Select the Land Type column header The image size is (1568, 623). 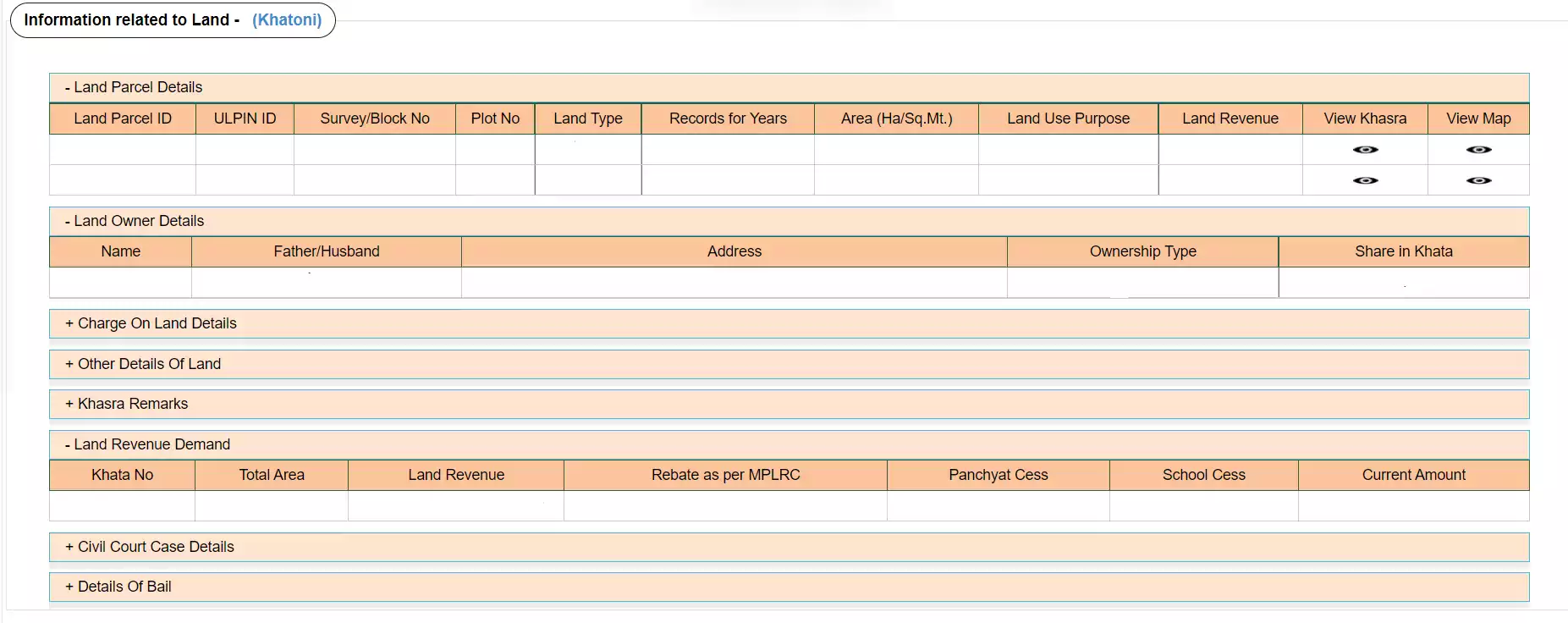coord(588,119)
